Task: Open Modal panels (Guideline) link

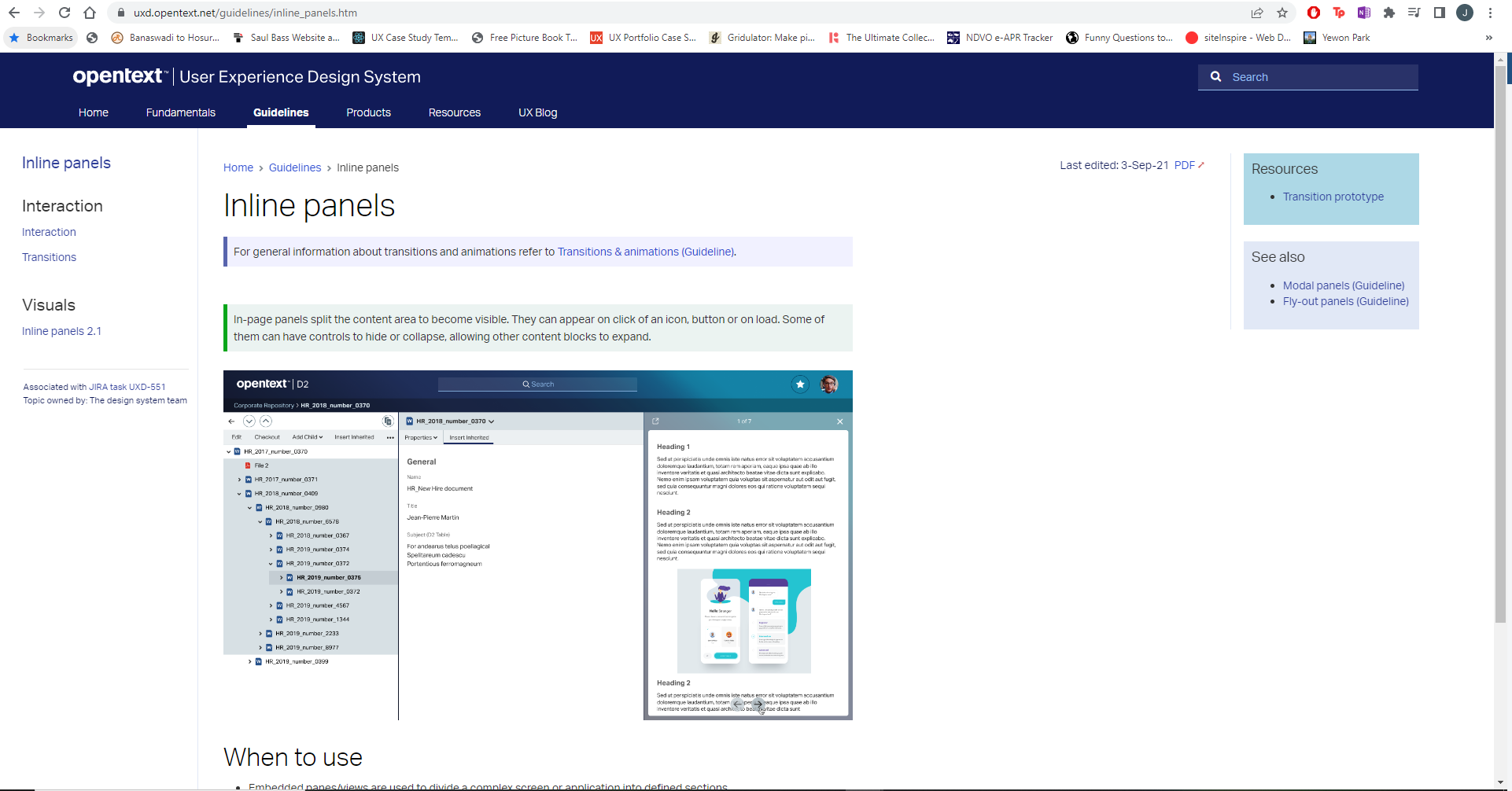Action: tap(1344, 285)
